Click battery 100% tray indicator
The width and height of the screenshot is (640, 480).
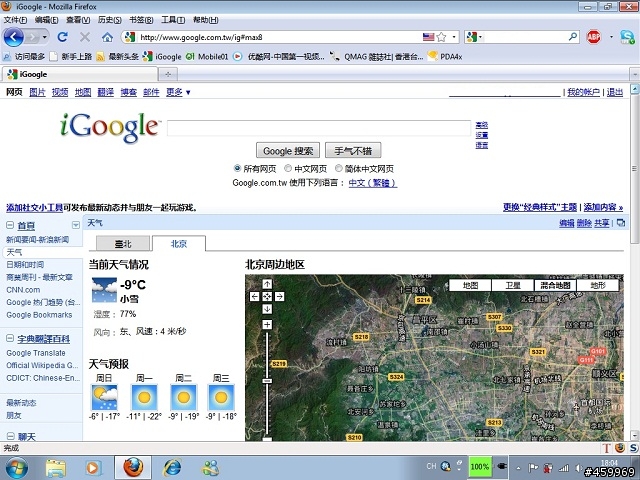click(480, 467)
